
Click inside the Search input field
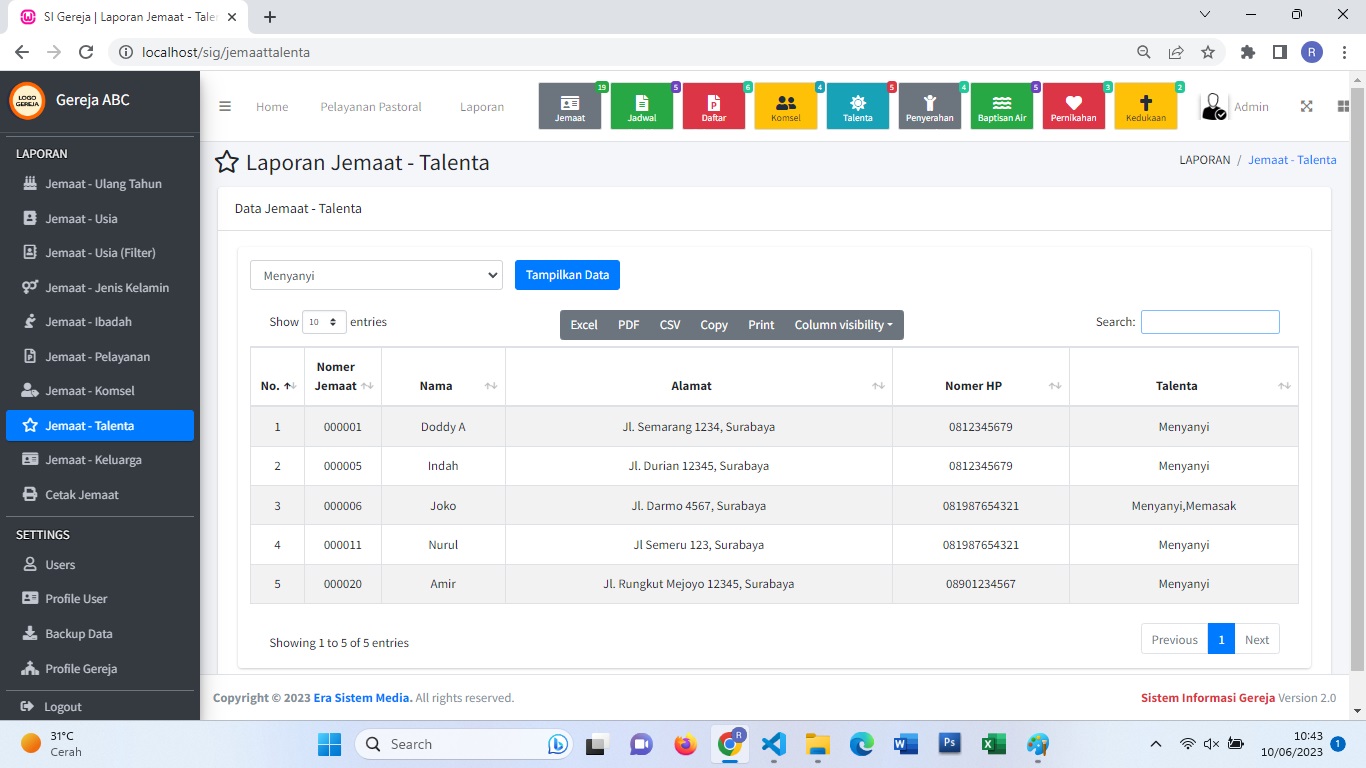(1210, 322)
